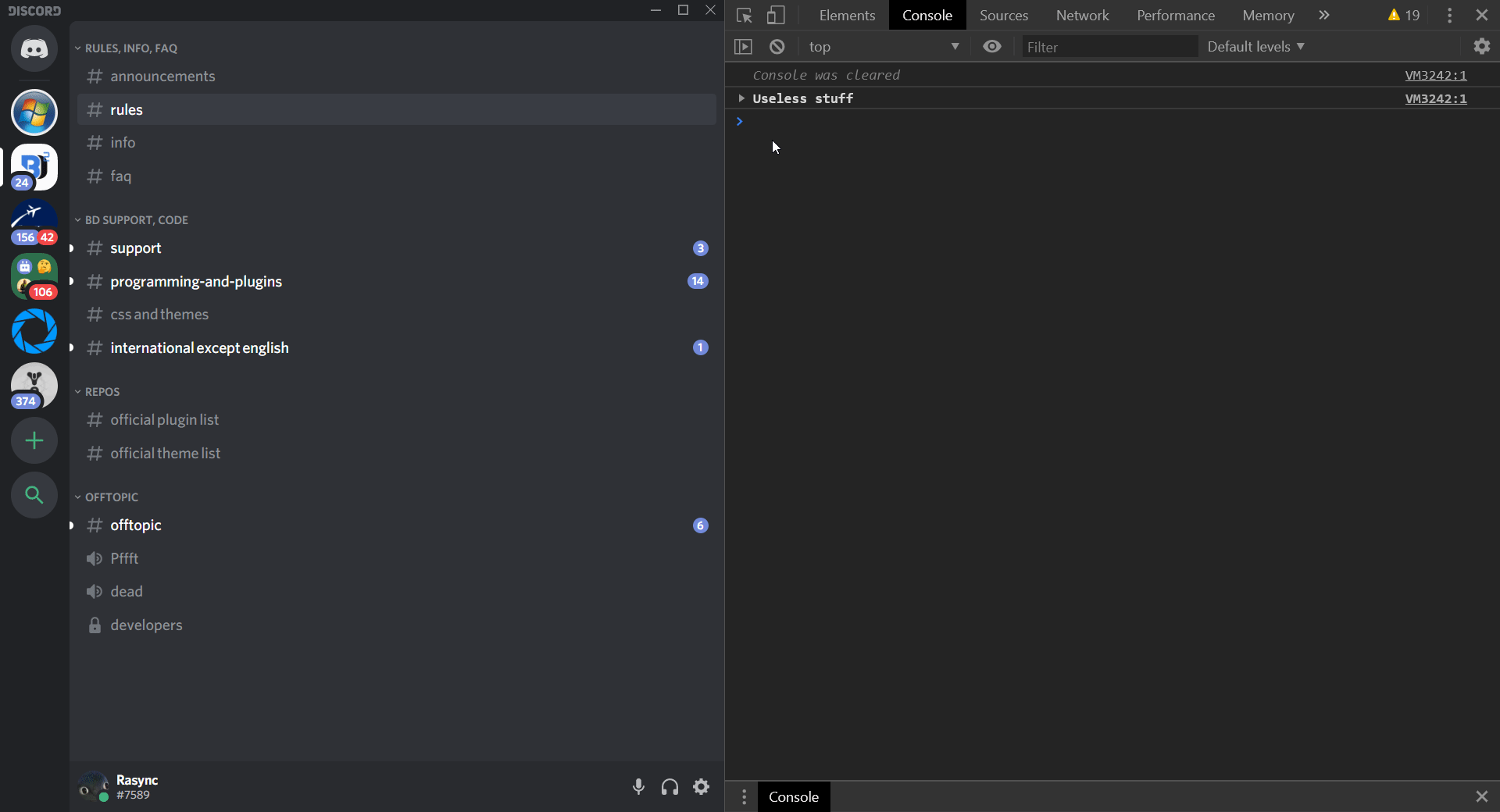Open the server icon with 374 badge

click(34, 386)
